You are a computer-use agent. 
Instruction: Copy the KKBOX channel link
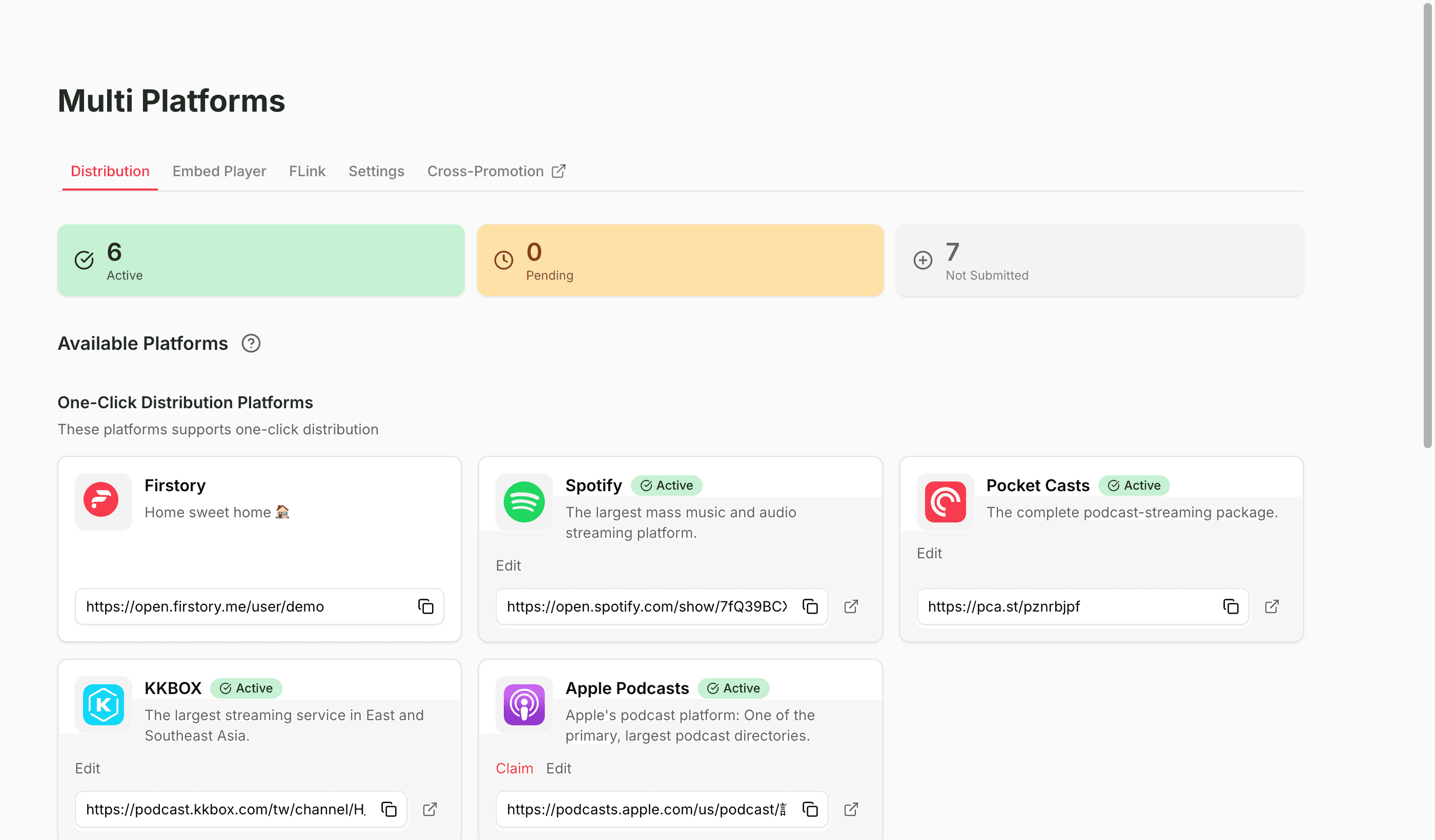389,809
